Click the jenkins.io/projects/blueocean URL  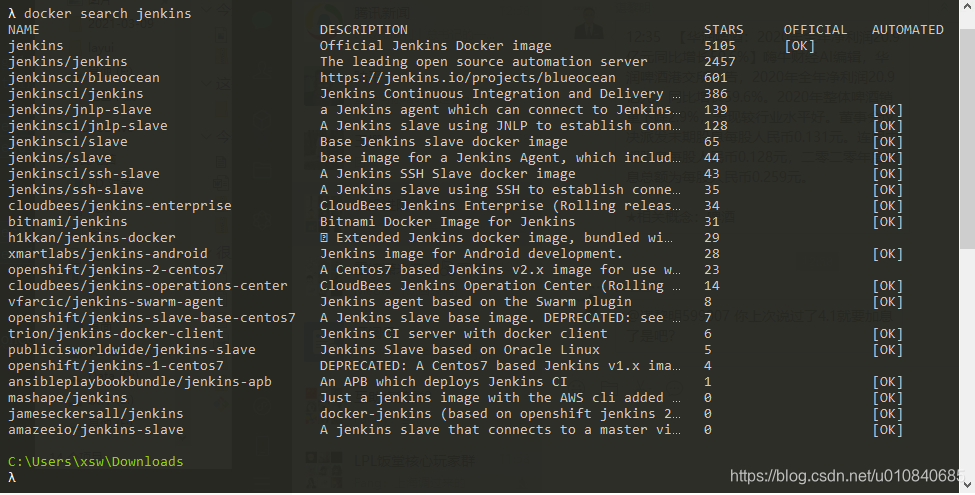[468, 78]
